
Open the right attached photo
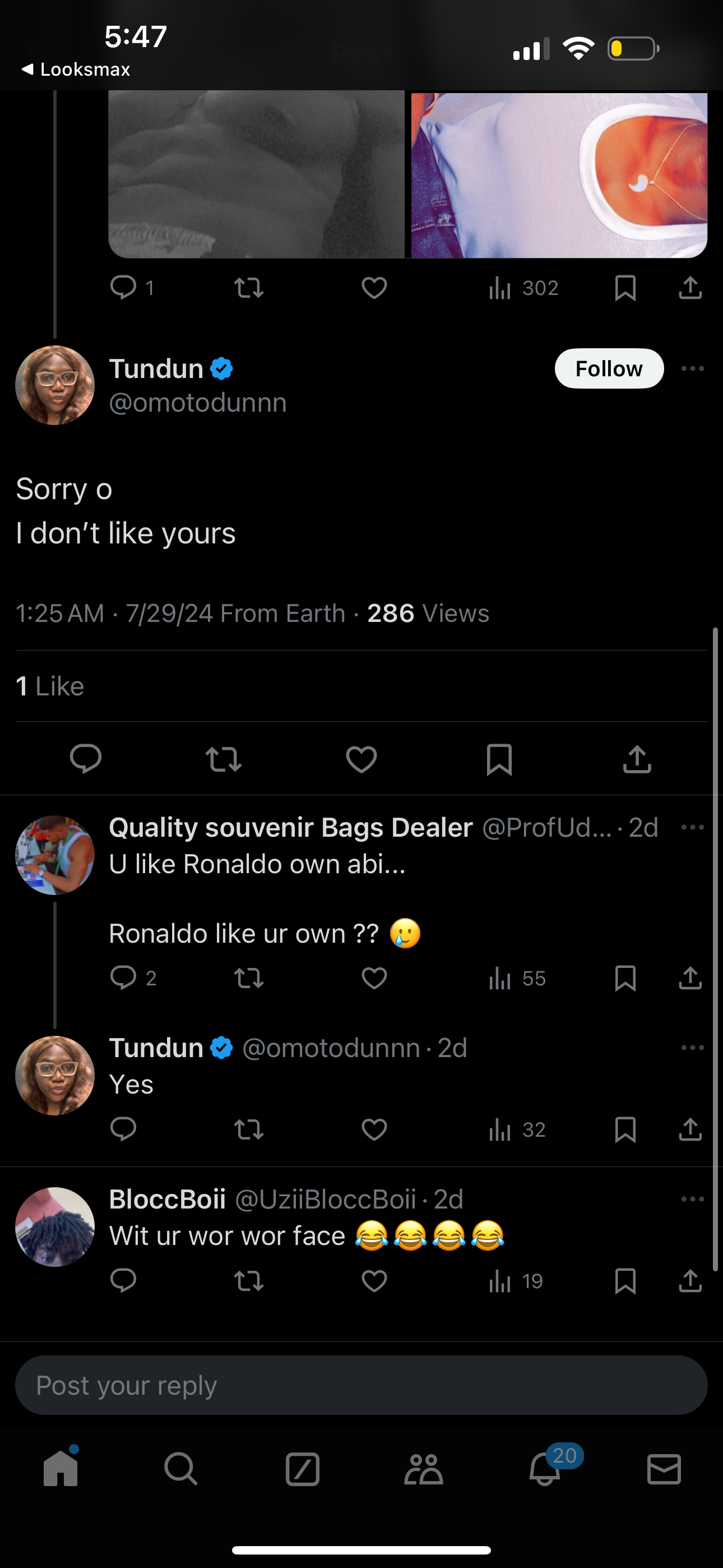pyautogui.click(x=559, y=175)
